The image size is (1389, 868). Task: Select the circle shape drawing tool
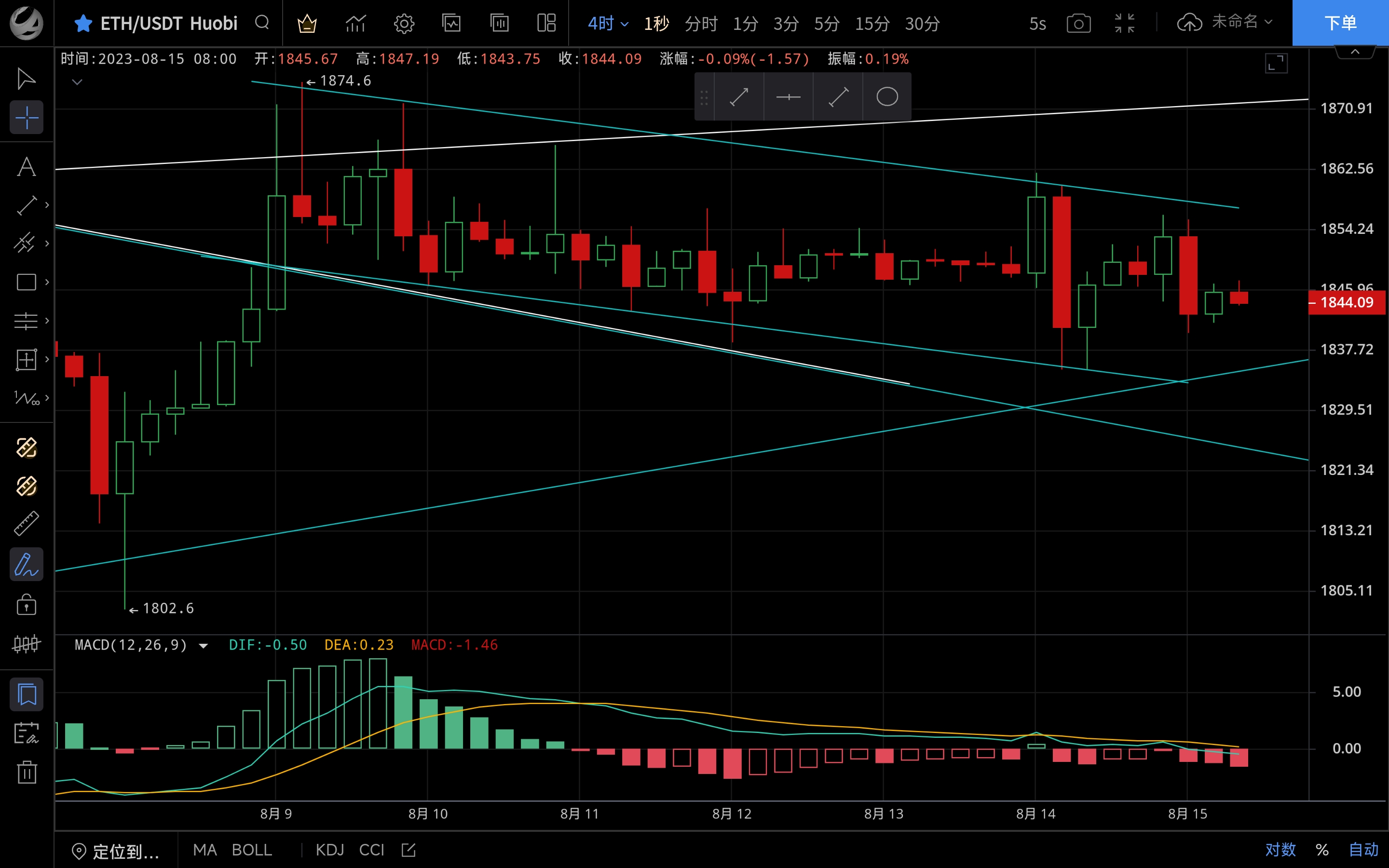[887, 96]
